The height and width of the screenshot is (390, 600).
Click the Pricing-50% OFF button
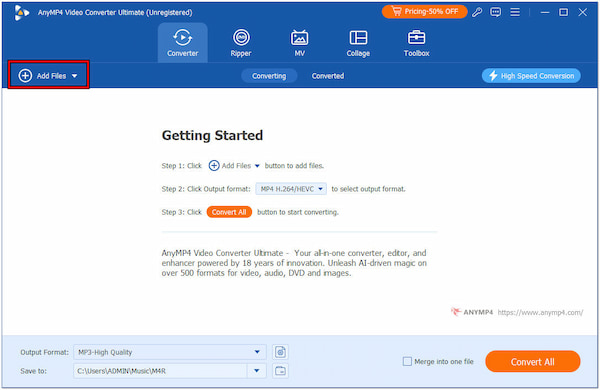424,12
